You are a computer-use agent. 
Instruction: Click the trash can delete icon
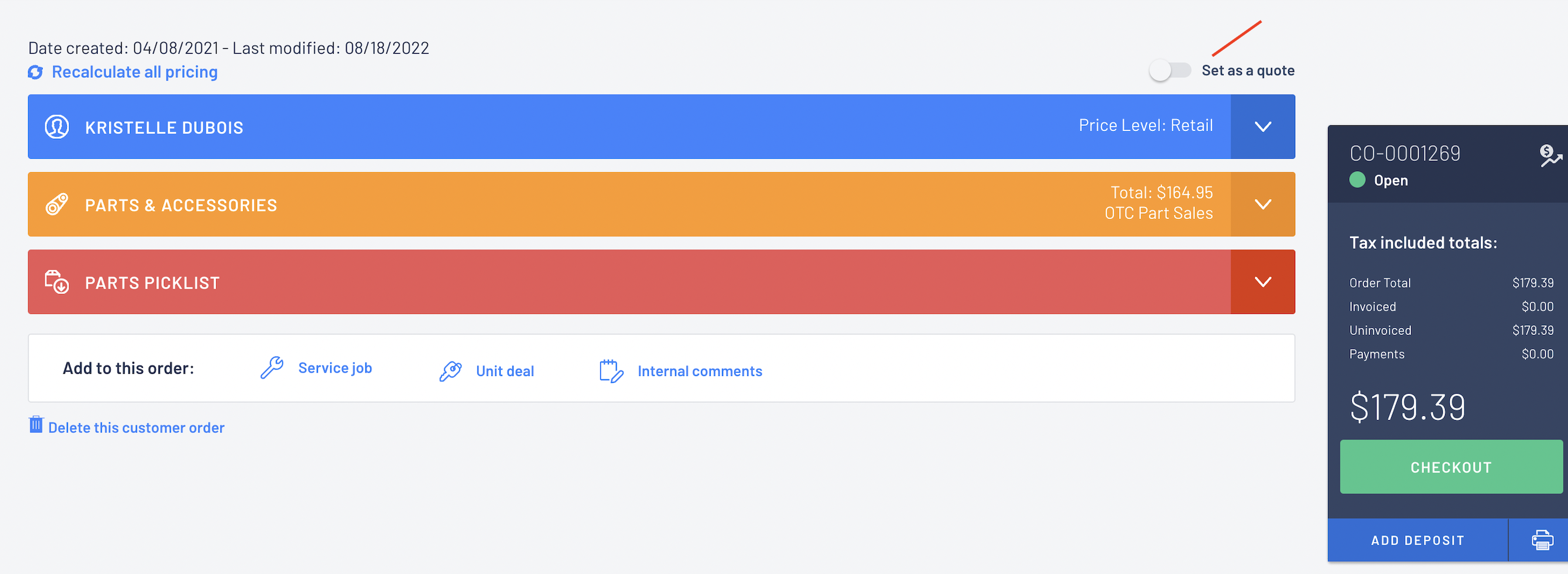[36, 425]
